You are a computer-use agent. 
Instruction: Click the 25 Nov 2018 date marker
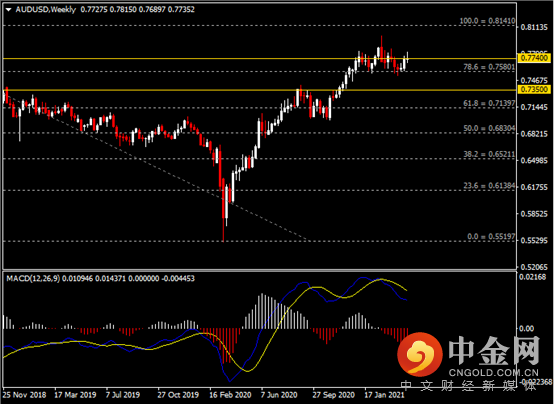click(x=25, y=395)
